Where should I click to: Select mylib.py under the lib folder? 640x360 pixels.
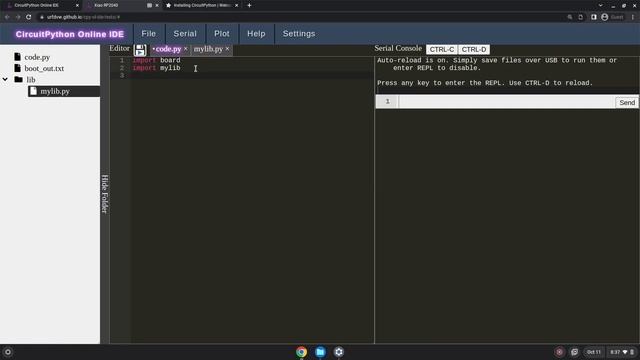pyautogui.click(x=55, y=91)
